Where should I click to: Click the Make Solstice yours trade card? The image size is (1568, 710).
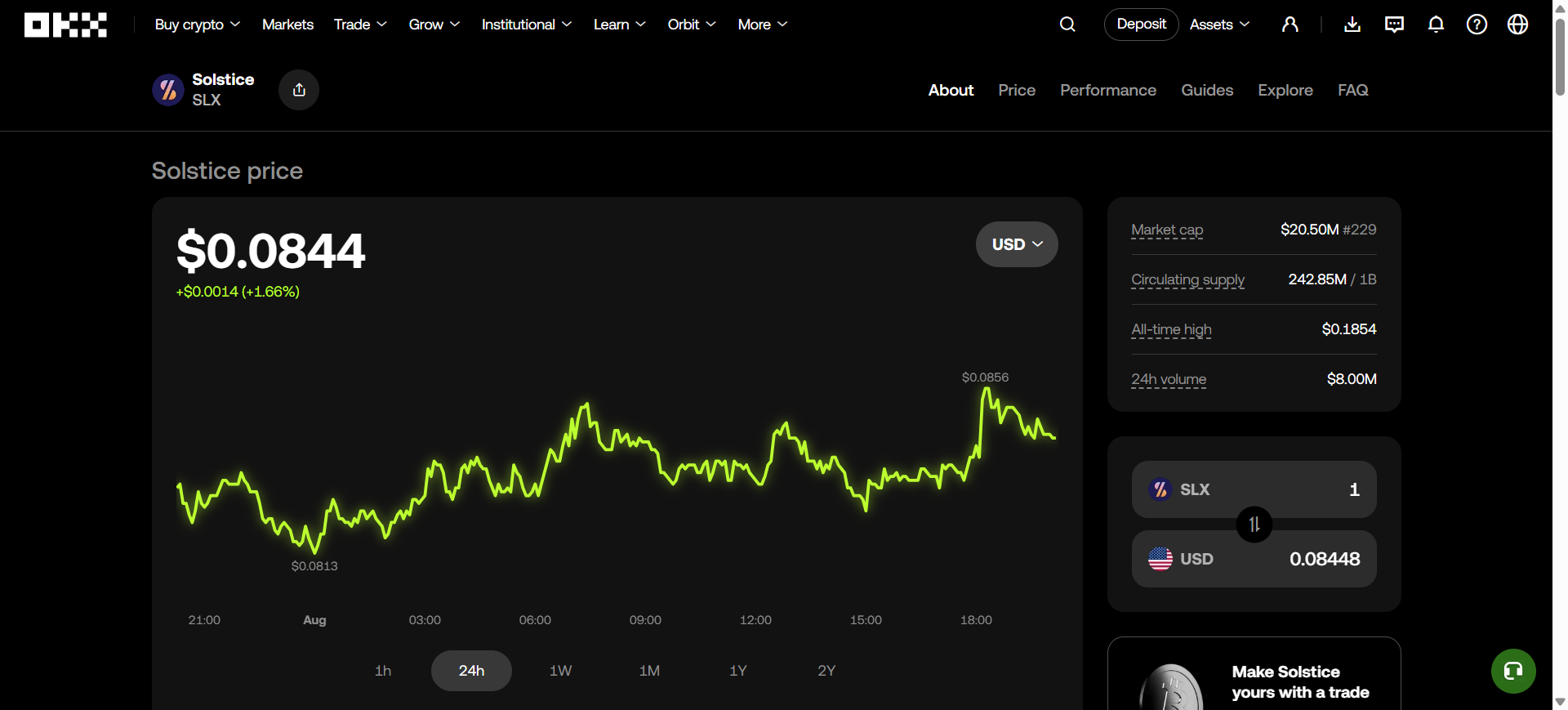point(1254,674)
